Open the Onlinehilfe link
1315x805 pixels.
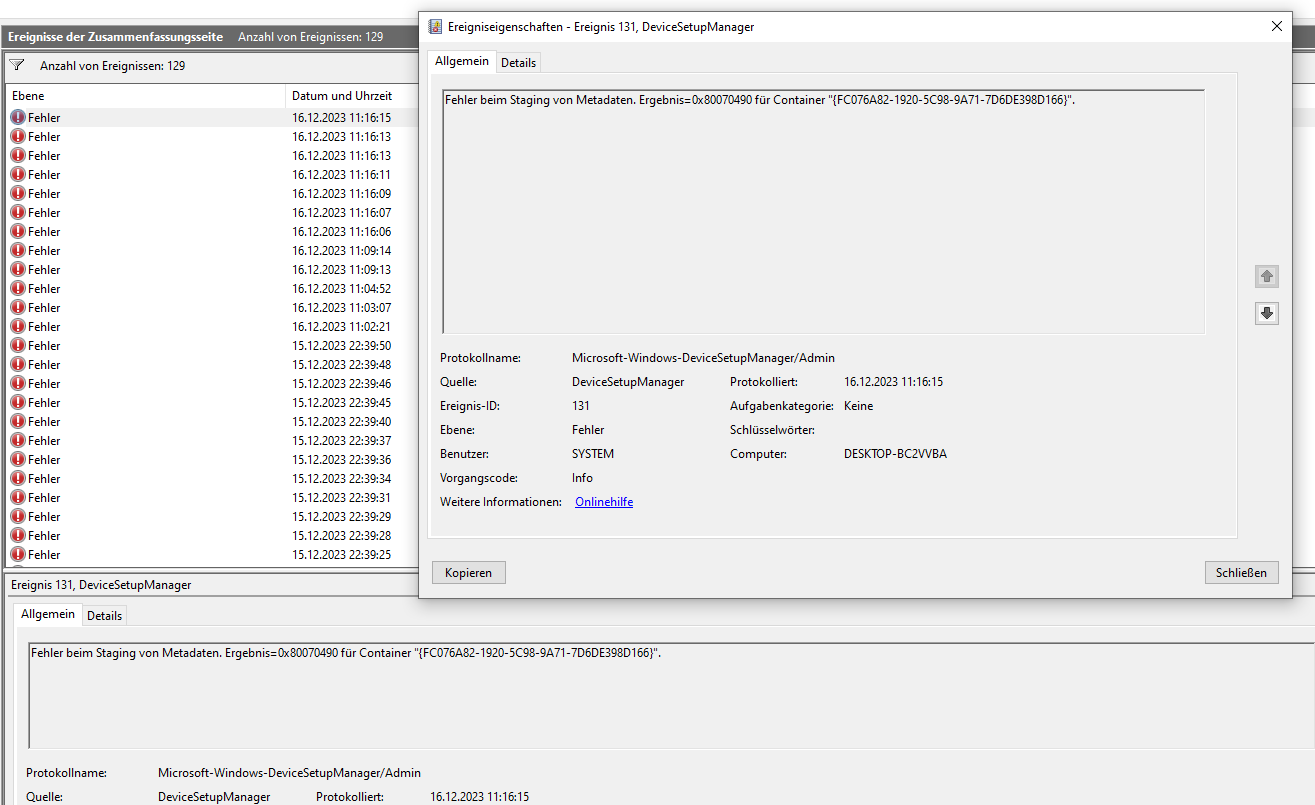[604, 502]
